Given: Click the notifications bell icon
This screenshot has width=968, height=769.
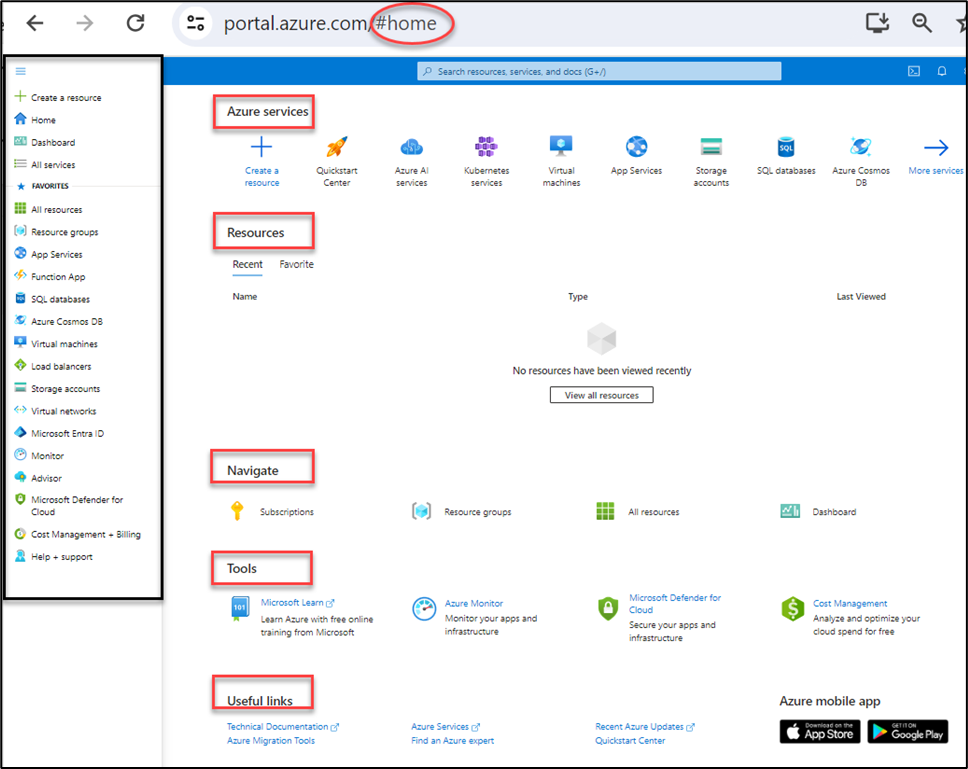Looking at the screenshot, I should point(941,71).
